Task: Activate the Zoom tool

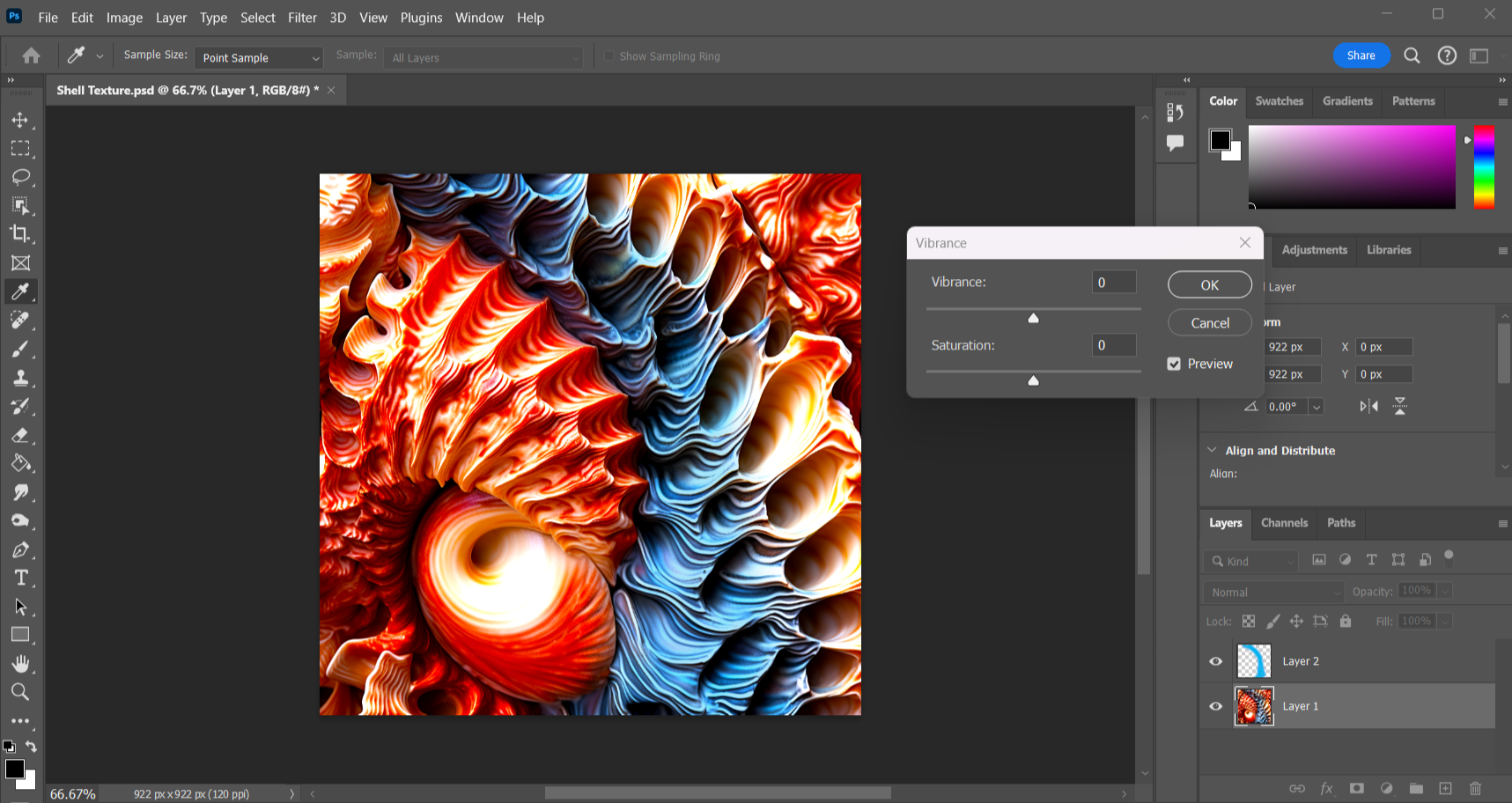Action: click(x=21, y=692)
